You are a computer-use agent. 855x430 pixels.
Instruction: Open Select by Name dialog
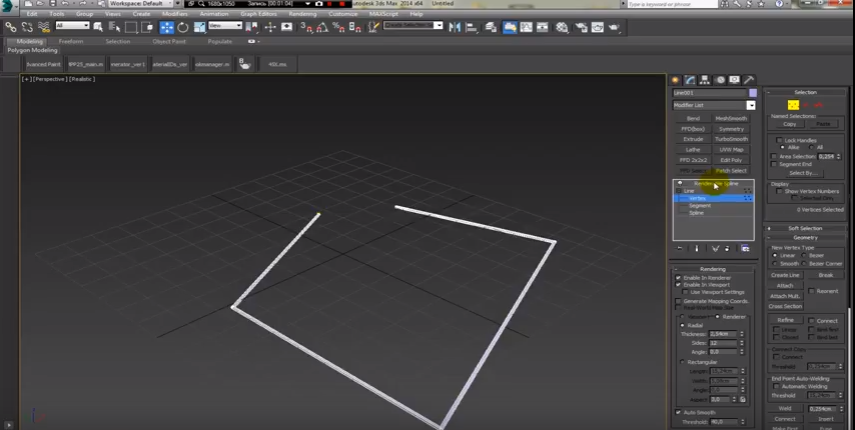click(114, 27)
